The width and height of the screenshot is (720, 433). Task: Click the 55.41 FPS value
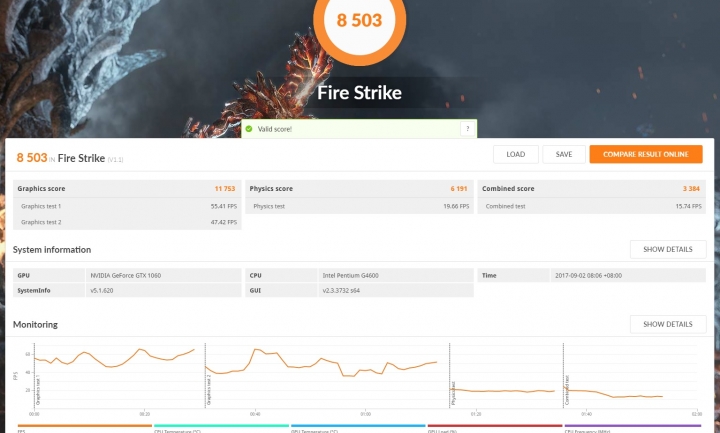pyautogui.click(x=224, y=207)
